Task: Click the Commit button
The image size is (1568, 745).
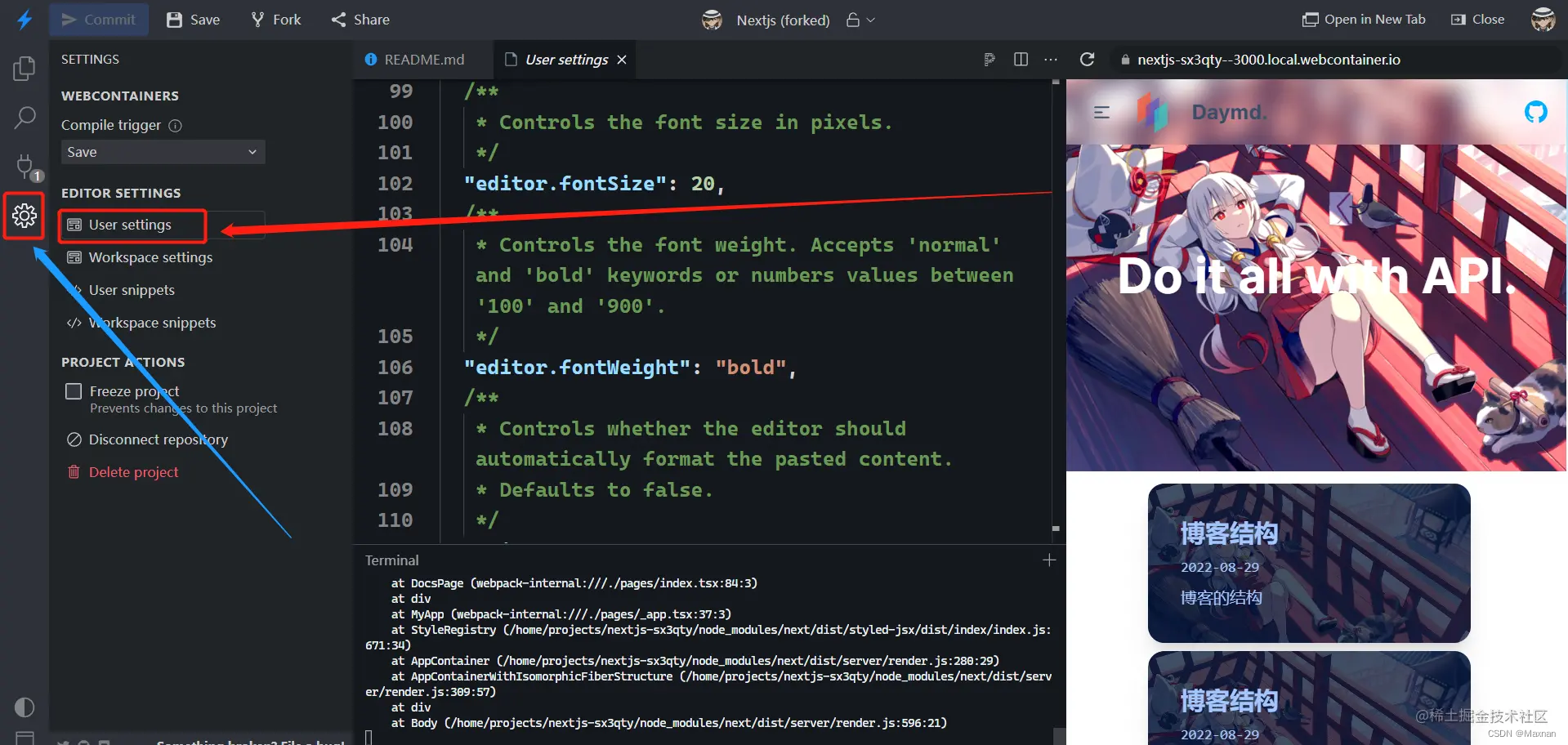Action: pyautogui.click(x=99, y=20)
